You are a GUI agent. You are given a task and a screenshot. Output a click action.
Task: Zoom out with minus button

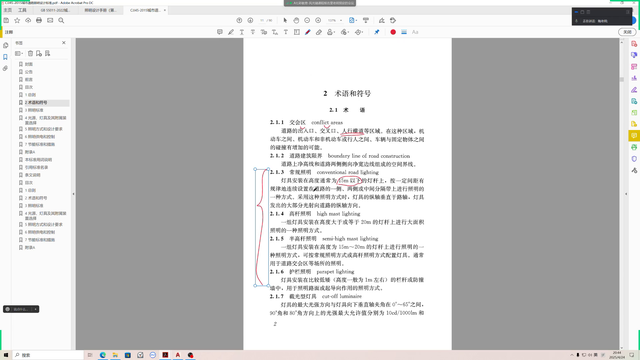tap(307, 20)
